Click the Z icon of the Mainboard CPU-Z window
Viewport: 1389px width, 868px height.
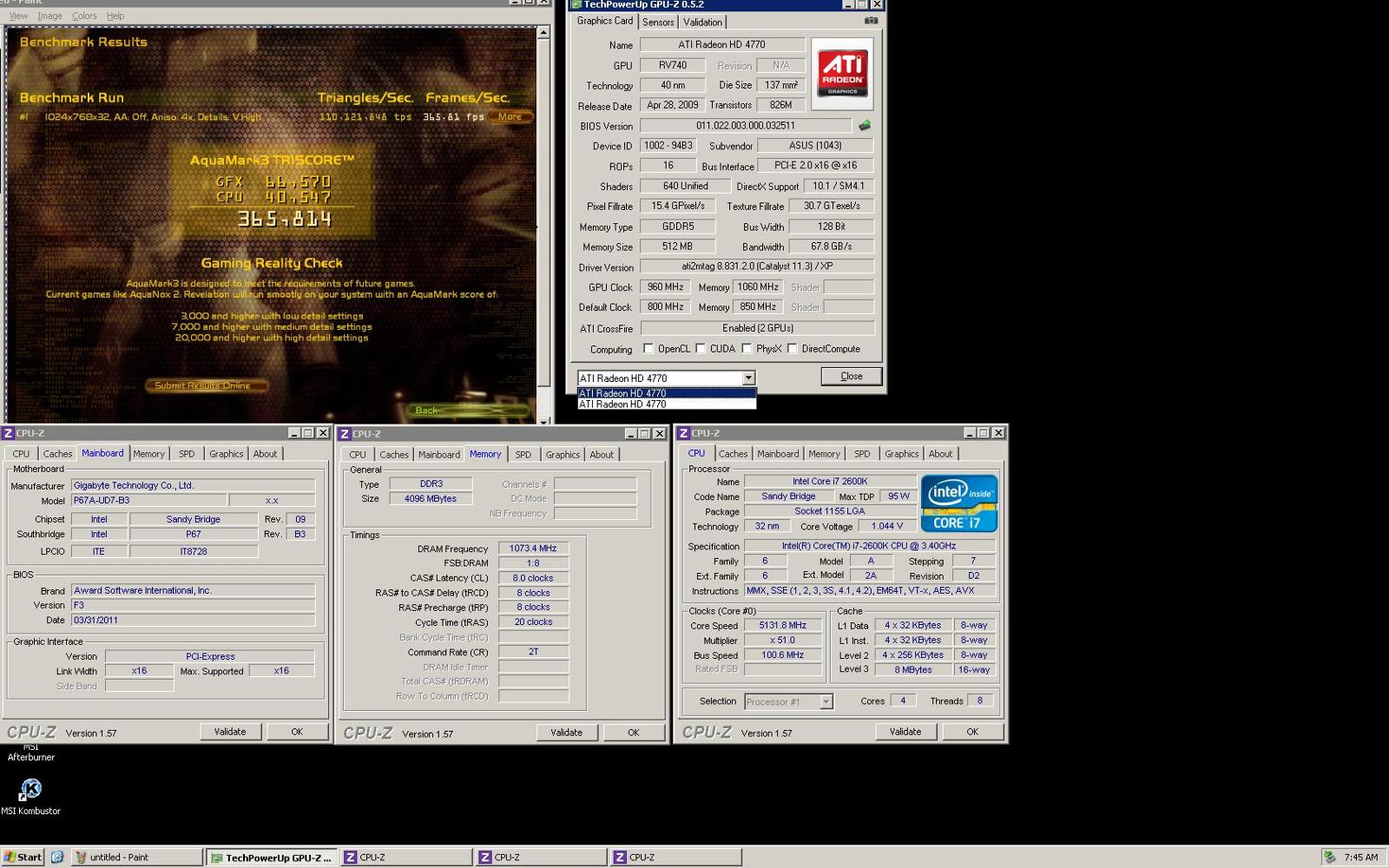(x=8, y=433)
